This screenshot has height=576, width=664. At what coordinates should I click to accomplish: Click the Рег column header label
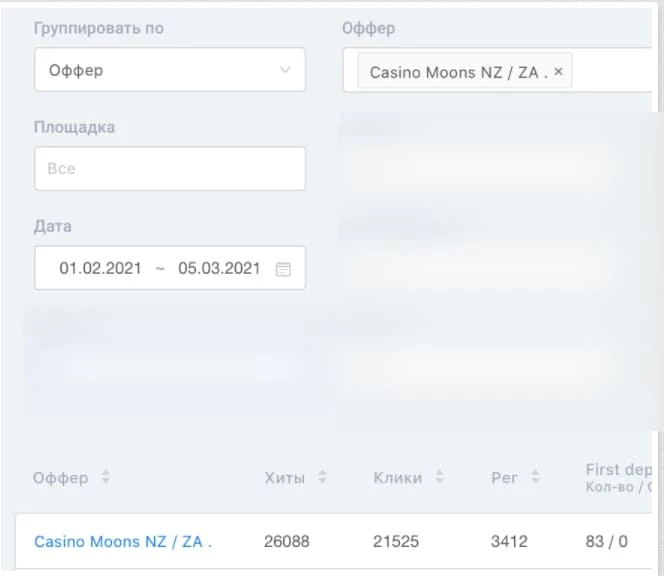[x=504, y=478]
